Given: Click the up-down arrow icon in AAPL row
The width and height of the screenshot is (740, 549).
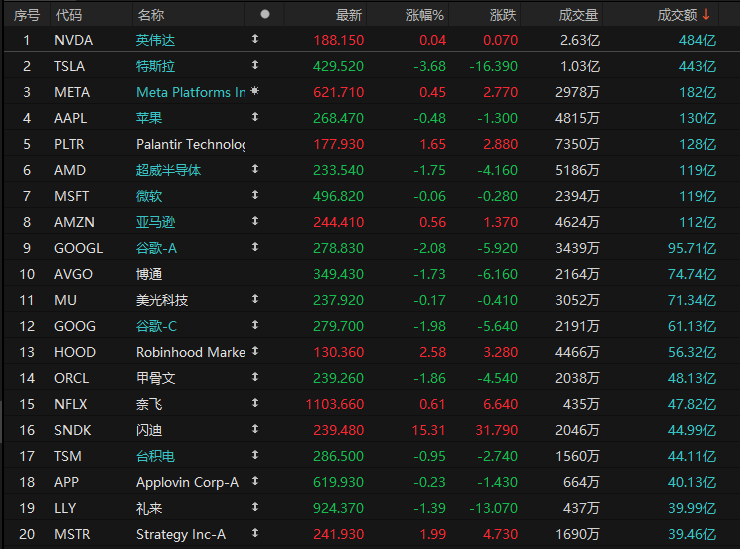Looking at the screenshot, I should tap(255, 117).
